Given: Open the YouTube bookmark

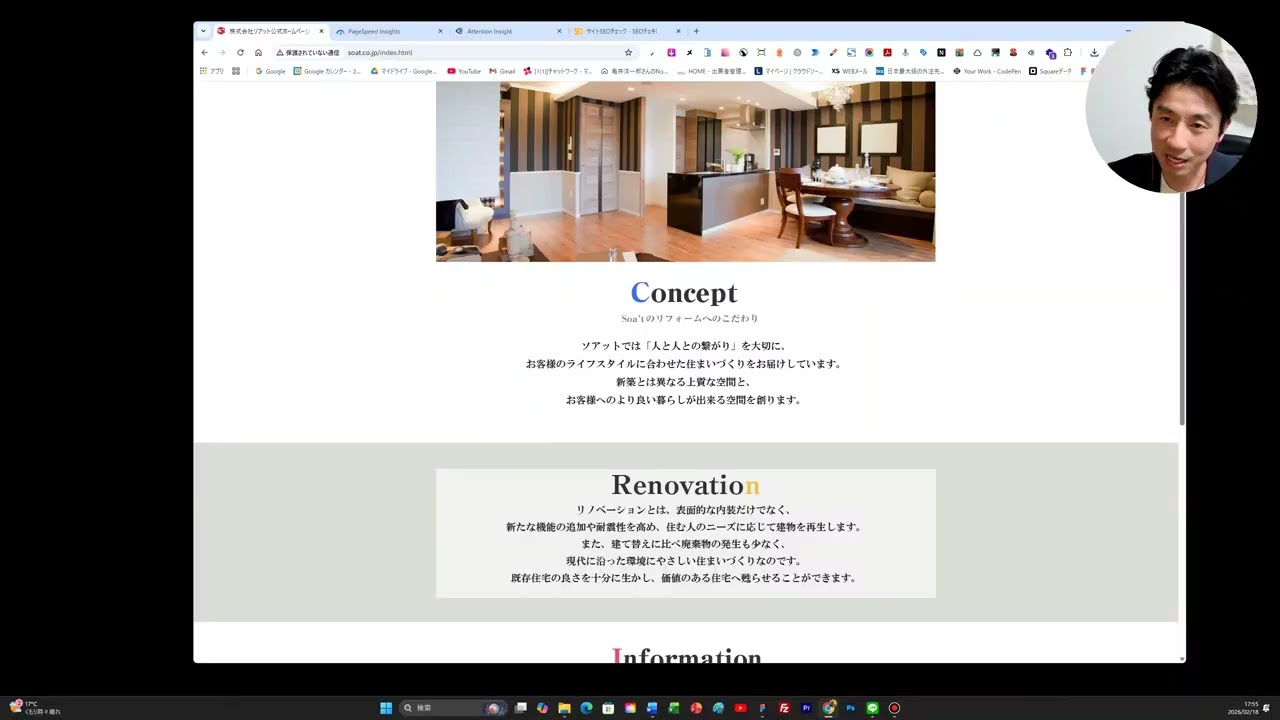Looking at the screenshot, I should coord(464,71).
